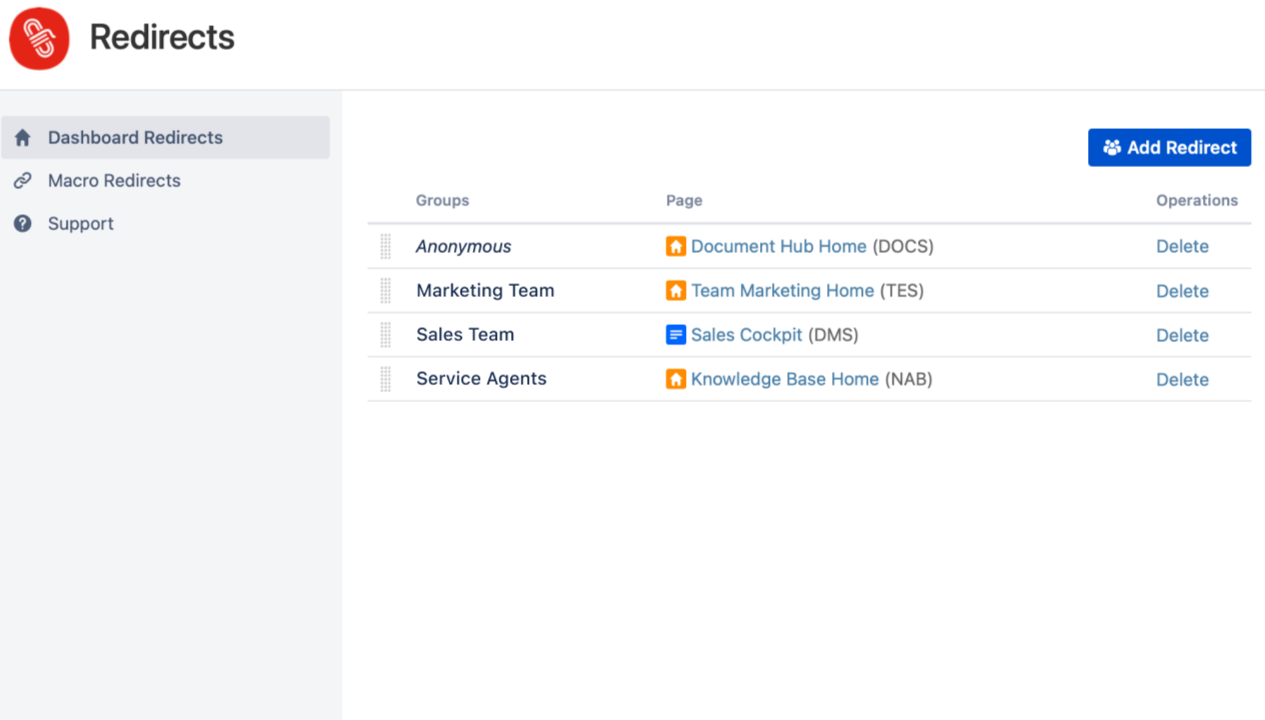Click the question mark Support icon

click(23, 224)
